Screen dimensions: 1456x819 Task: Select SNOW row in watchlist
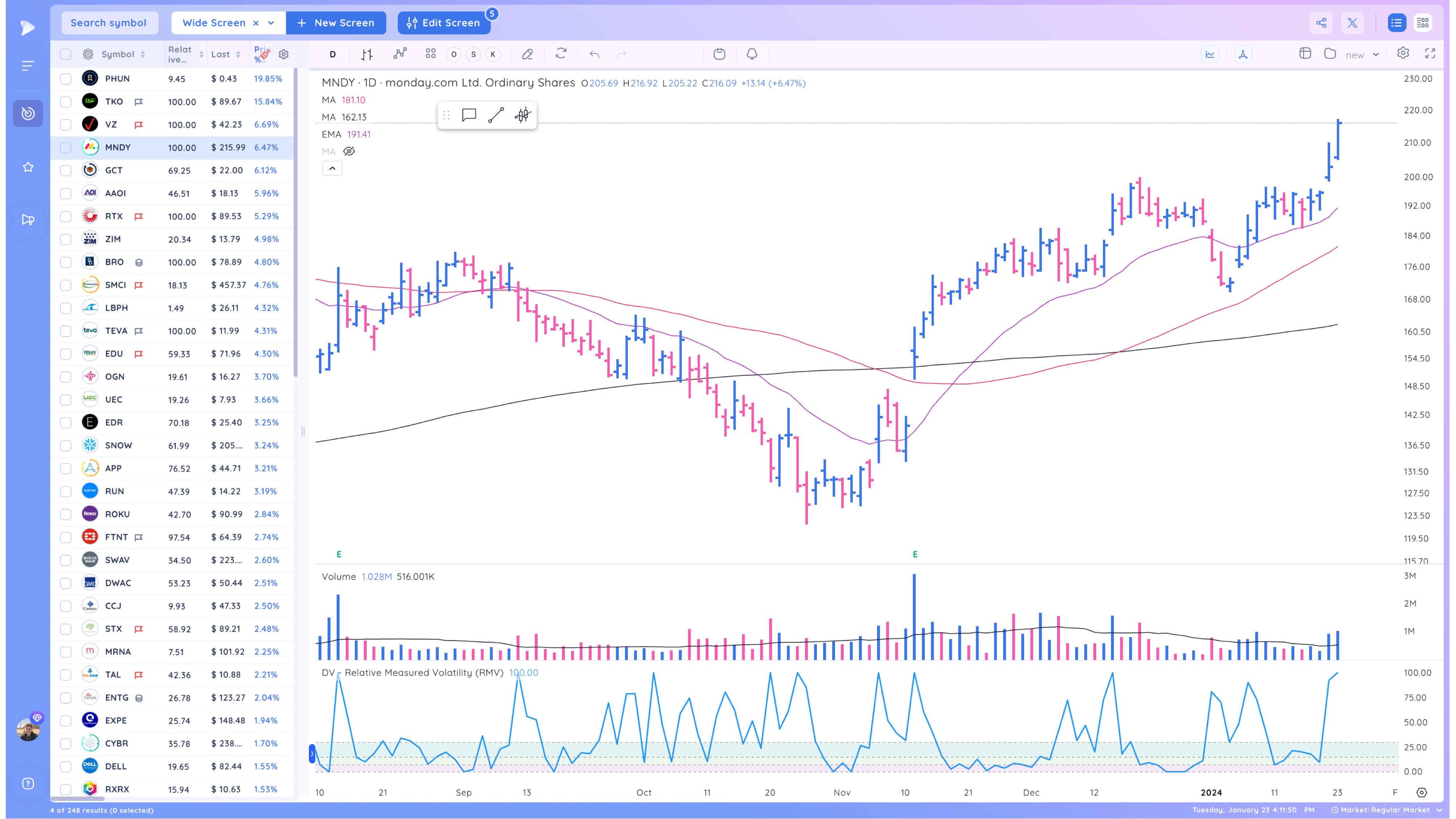coord(173,445)
